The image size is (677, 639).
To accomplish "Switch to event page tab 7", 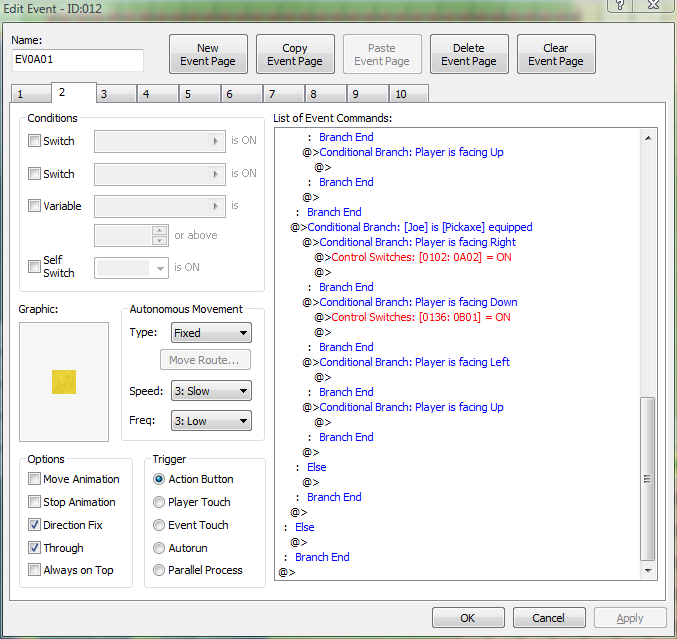I will [x=284, y=94].
